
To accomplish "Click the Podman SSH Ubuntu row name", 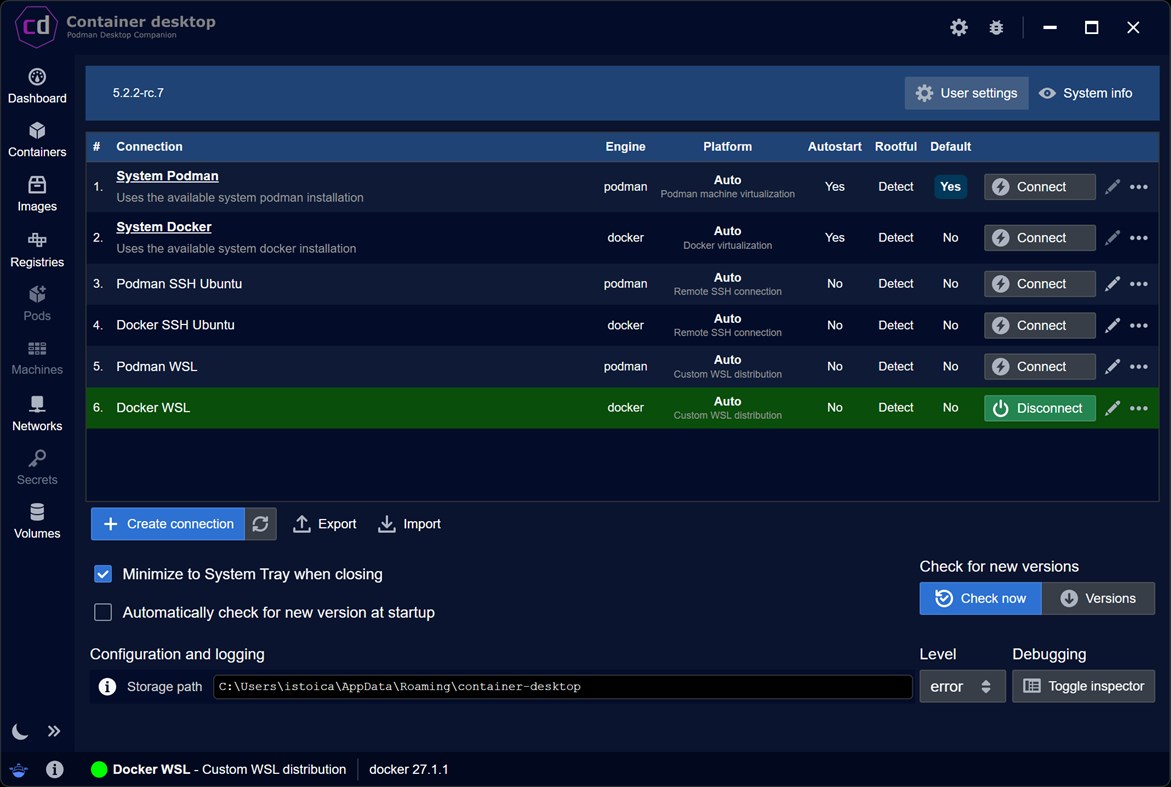I will point(179,284).
